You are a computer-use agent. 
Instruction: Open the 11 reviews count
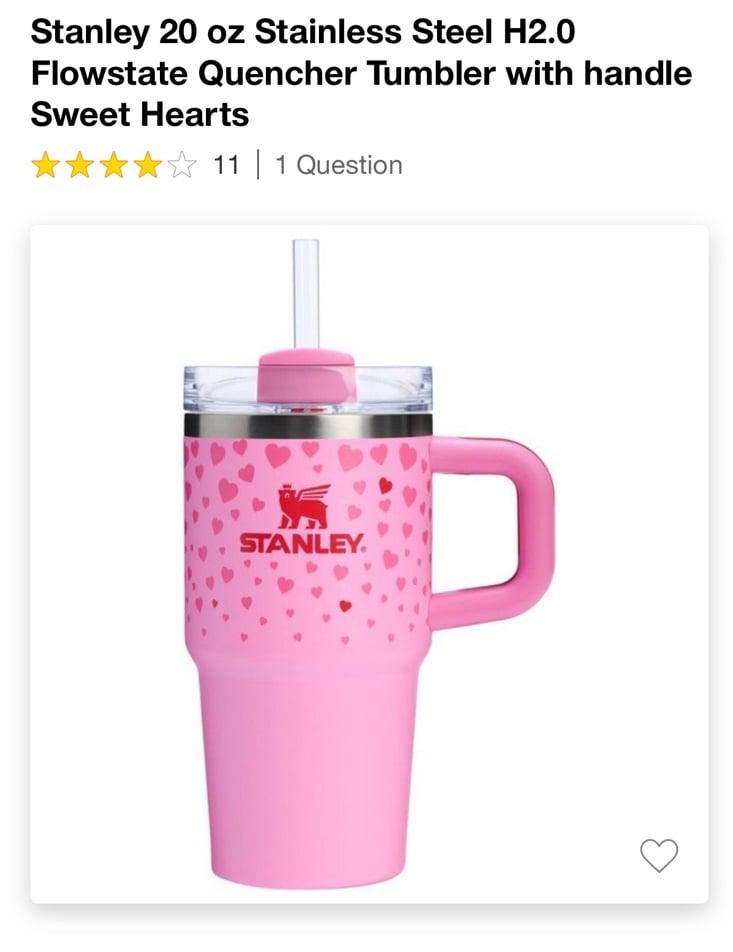pos(226,165)
